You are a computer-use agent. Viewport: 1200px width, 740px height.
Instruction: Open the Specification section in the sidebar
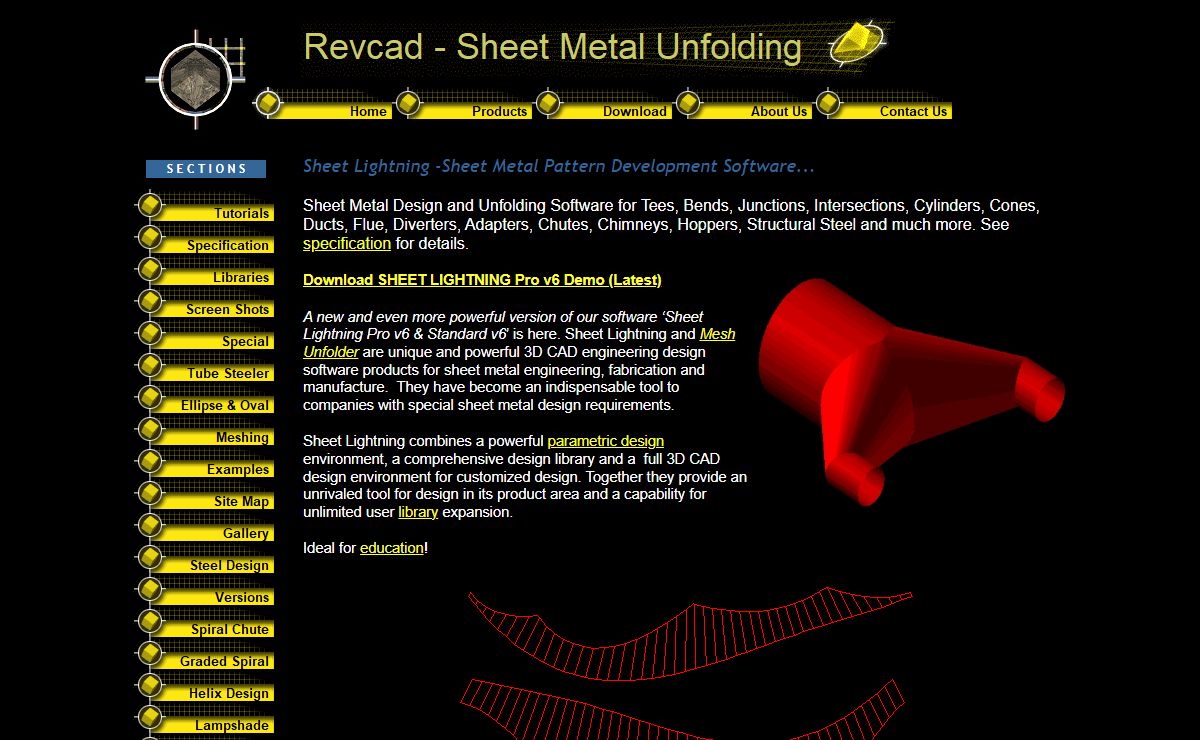(228, 245)
